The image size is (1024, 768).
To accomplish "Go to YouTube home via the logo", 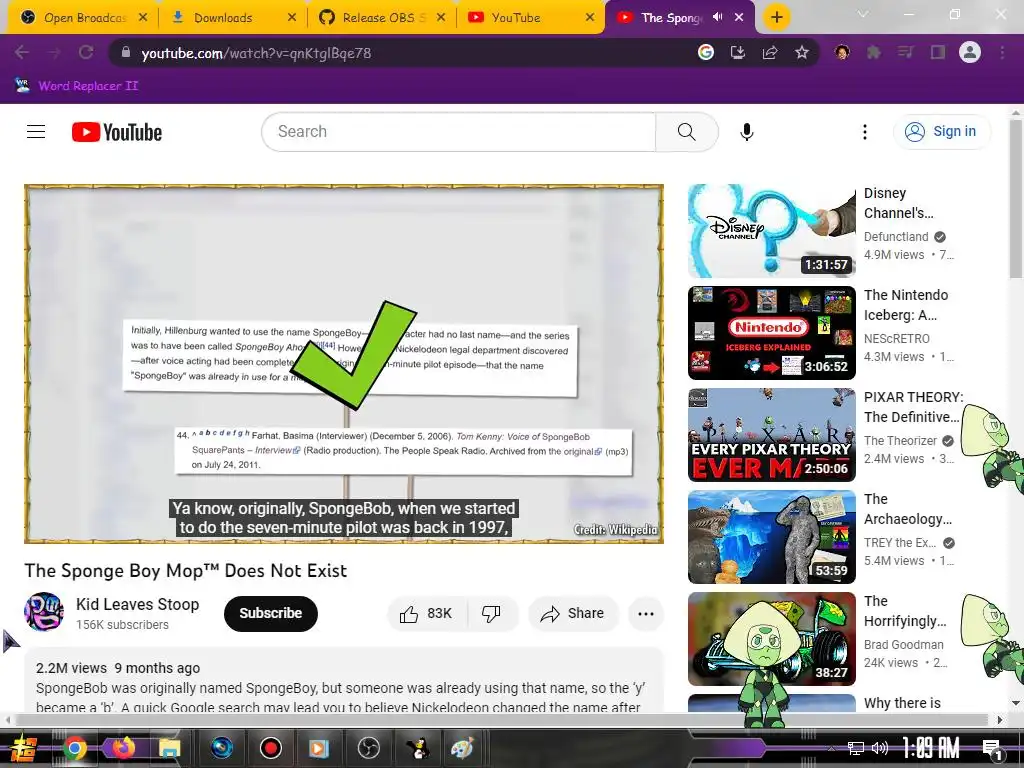I will pyautogui.click(x=117, y=132).
